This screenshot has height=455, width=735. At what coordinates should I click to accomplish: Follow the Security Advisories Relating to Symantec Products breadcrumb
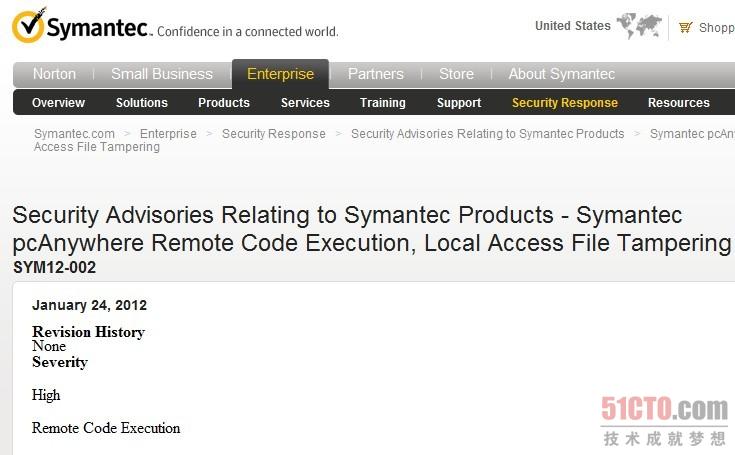tap(487, 133)
